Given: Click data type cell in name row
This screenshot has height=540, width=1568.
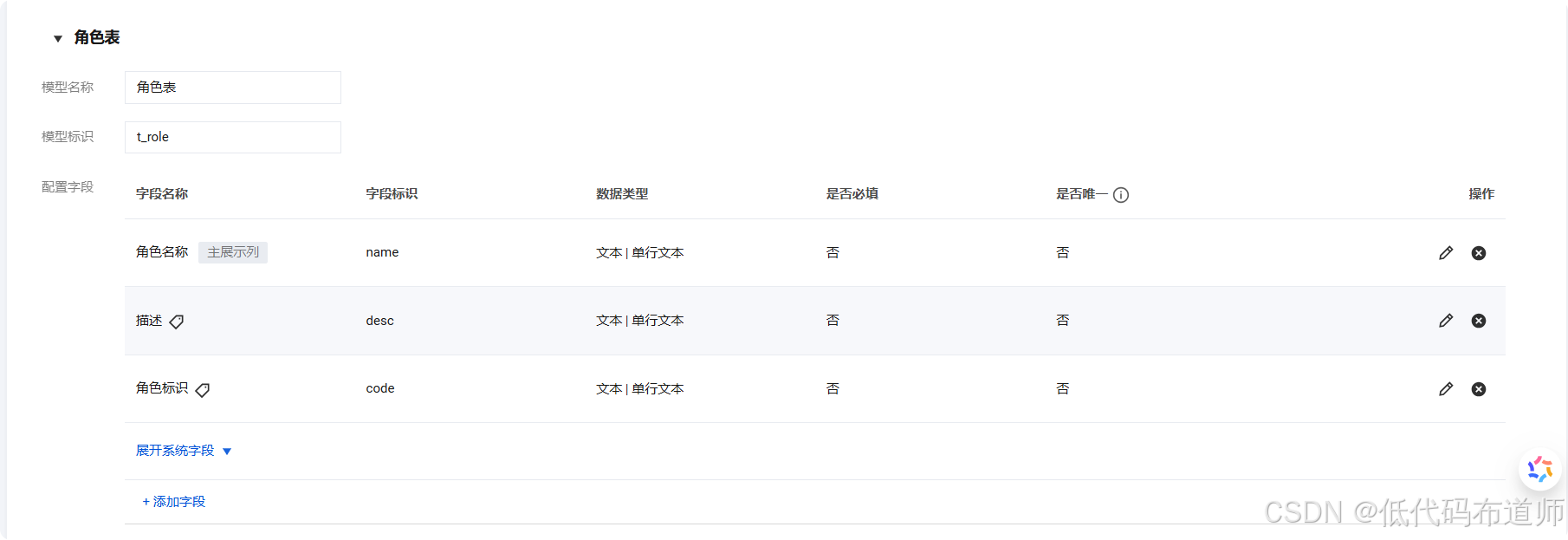Looking at the screenshot, I should [x=640, y=253].
